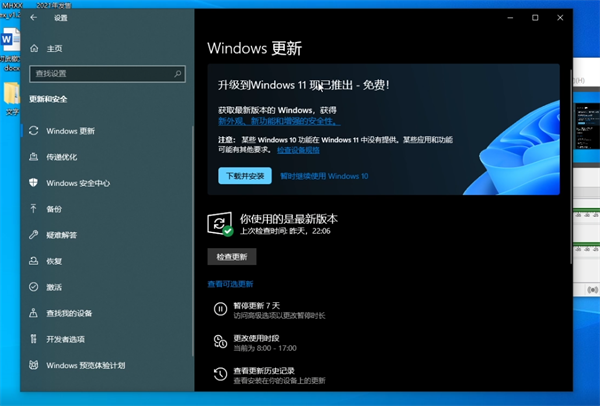Select the 恢复 recovery icon

coord(34,261)
